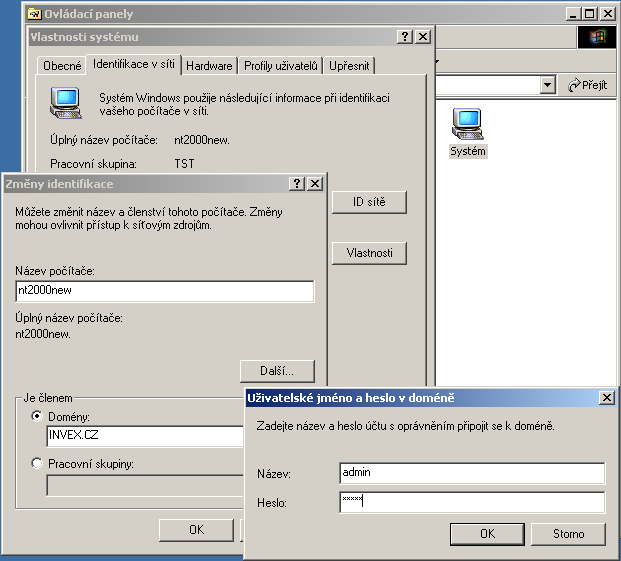
Task: Open the Profily uživatelů tab
Action: [280, 66]
